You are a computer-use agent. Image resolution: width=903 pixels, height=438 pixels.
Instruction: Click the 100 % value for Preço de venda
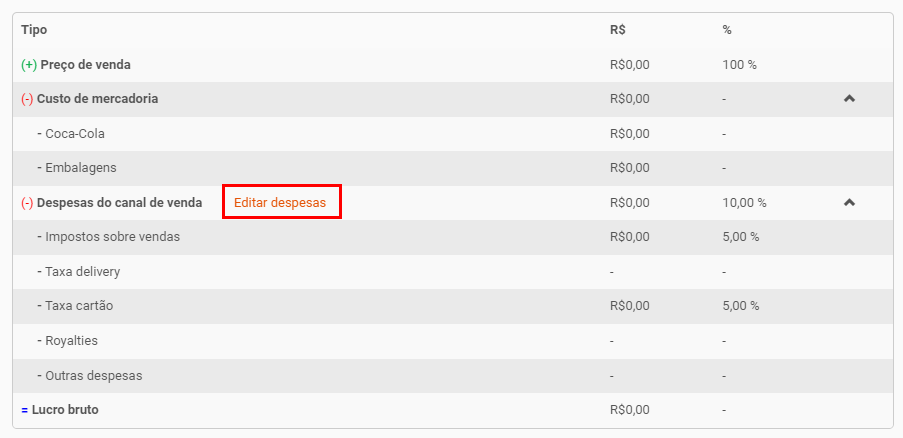pyautogui.click(x=739, y=65)
